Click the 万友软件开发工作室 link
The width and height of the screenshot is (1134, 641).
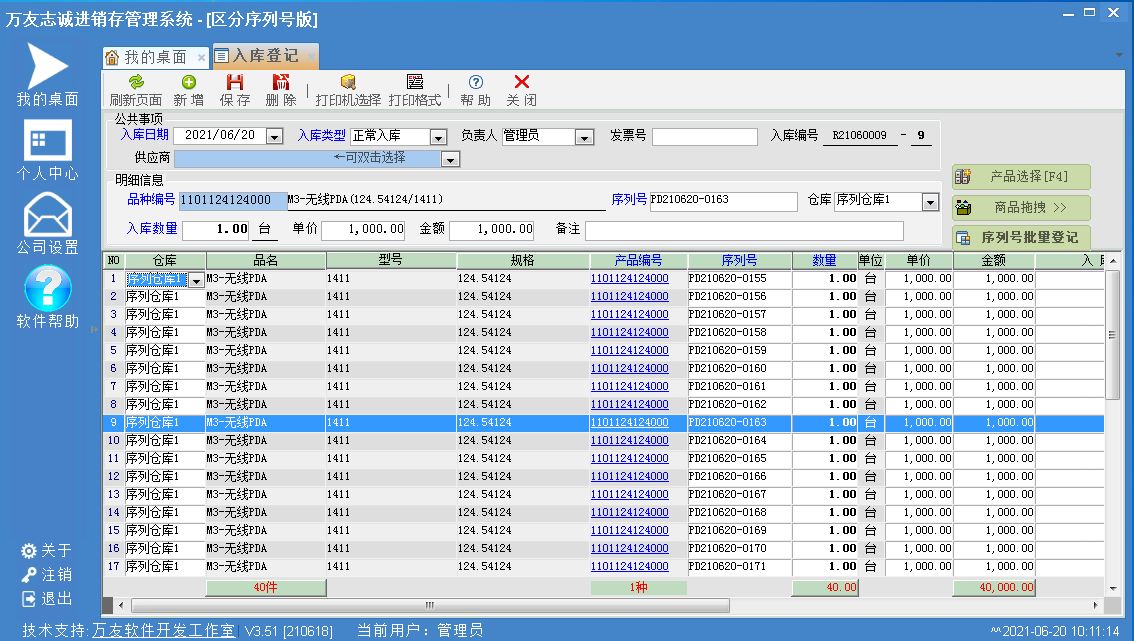[x=164, y=631]
